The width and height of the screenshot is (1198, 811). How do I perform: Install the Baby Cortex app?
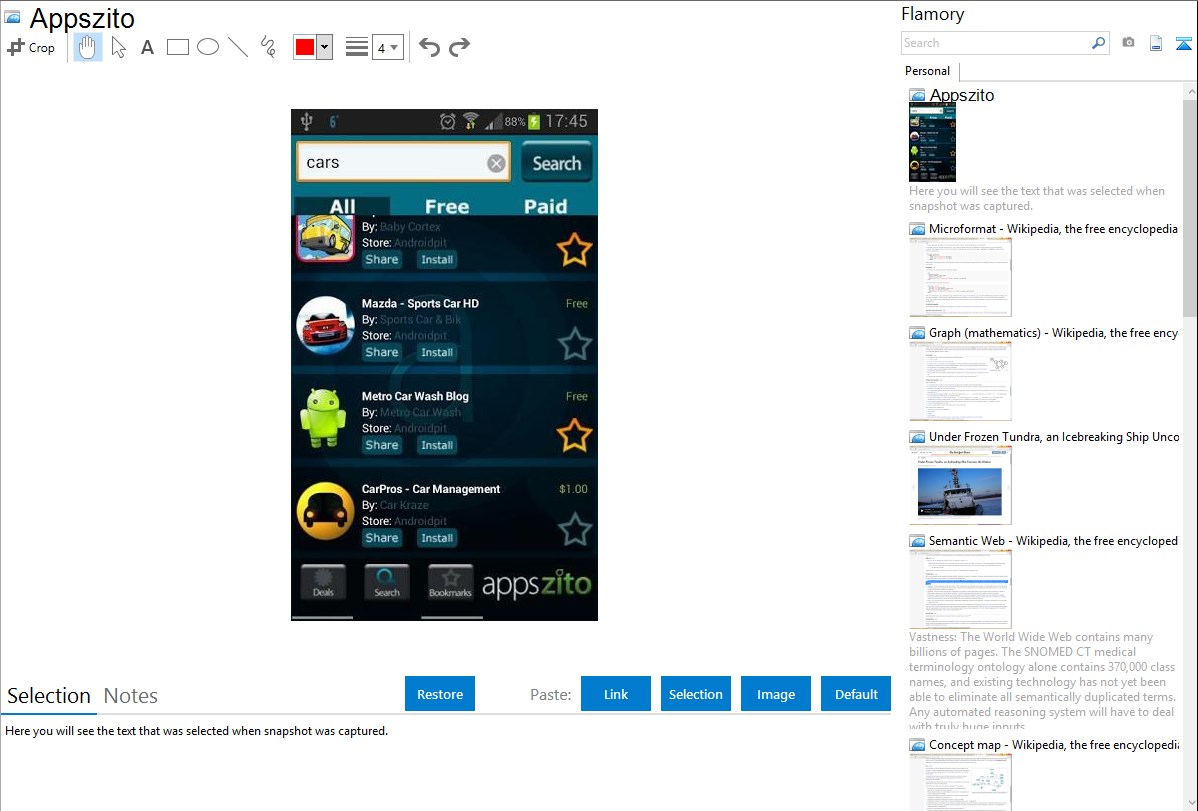437,260
